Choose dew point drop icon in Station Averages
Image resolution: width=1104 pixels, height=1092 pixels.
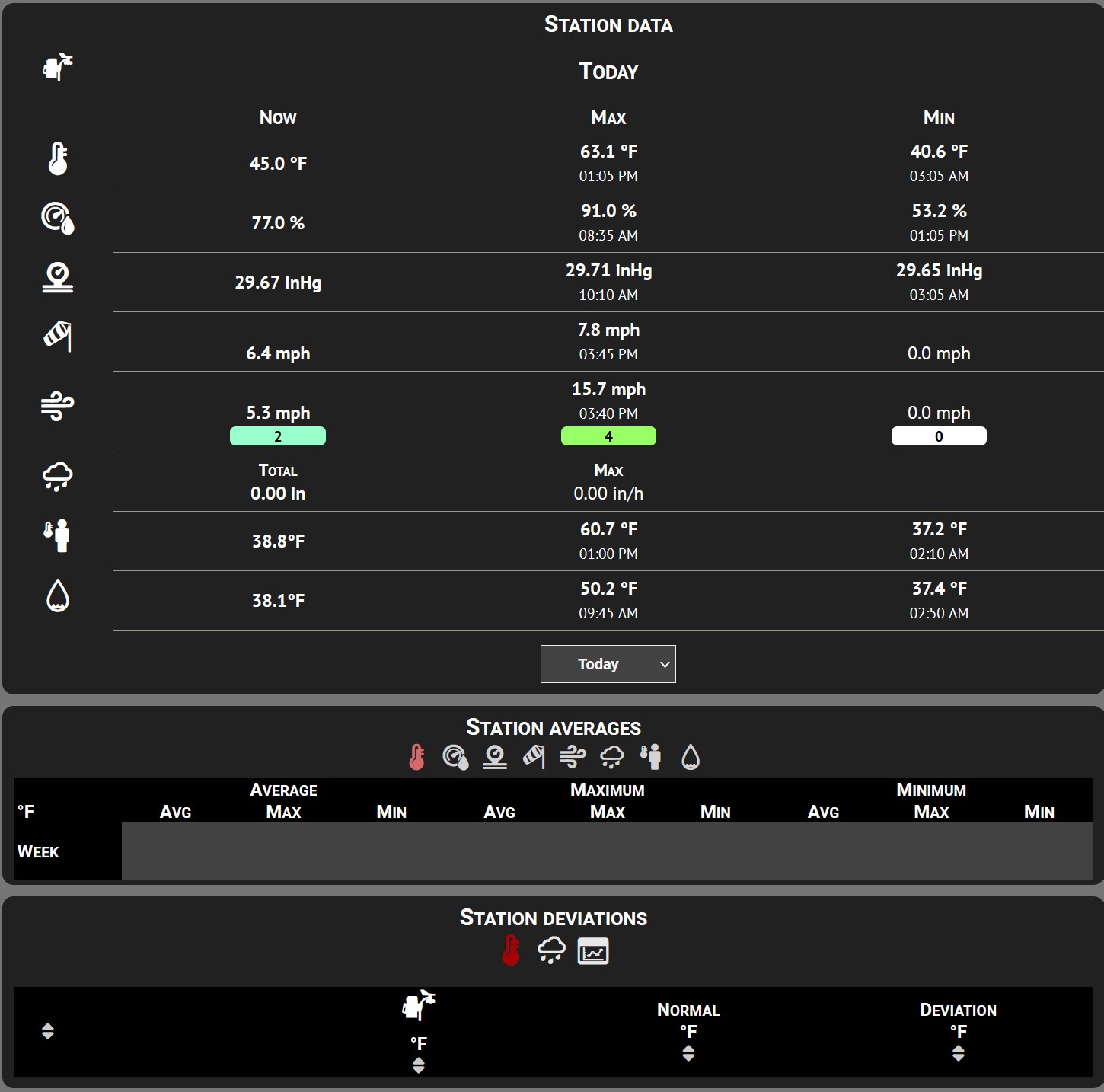[691, 757]
